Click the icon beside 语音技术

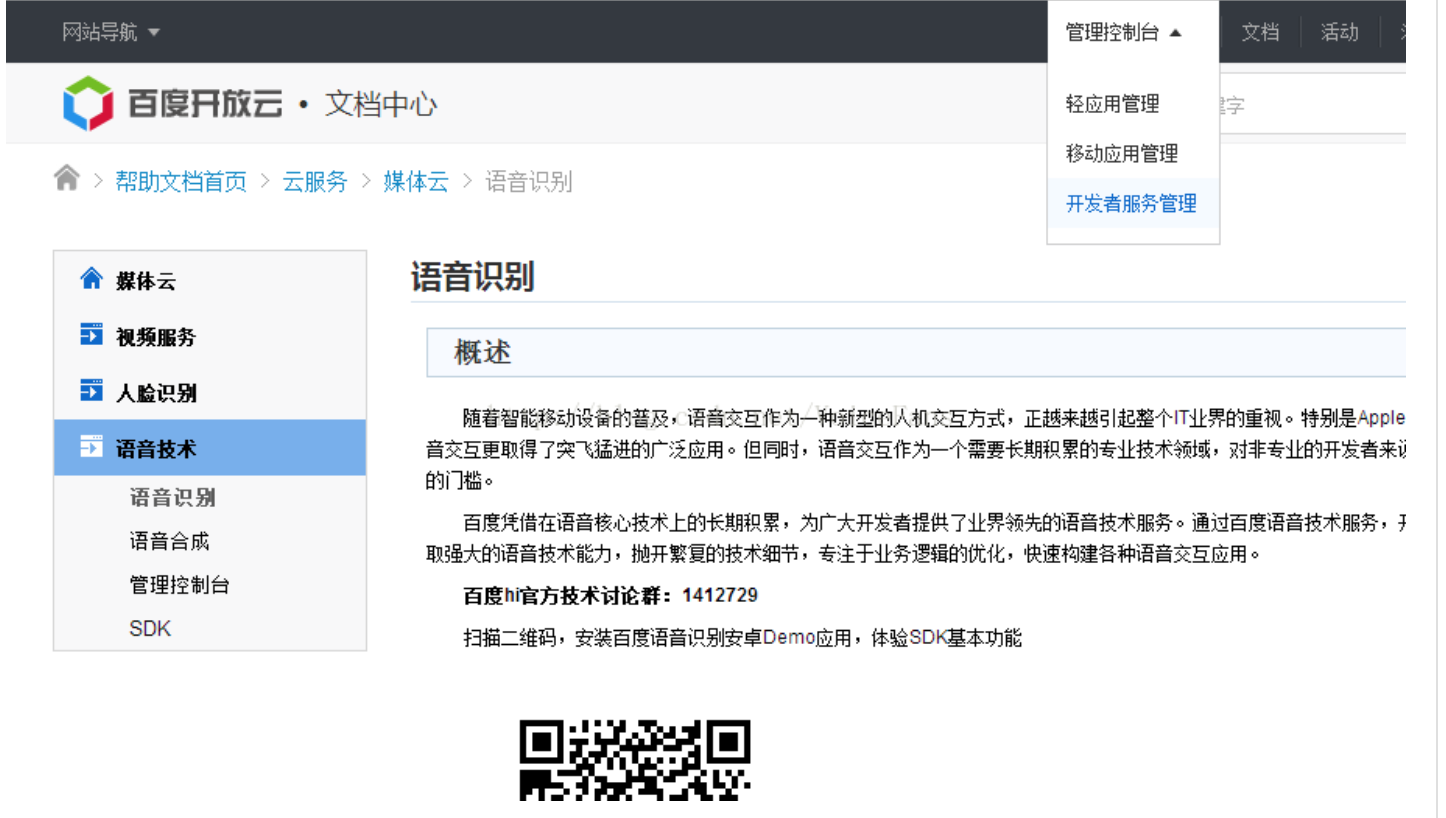(x=91, y=447)
